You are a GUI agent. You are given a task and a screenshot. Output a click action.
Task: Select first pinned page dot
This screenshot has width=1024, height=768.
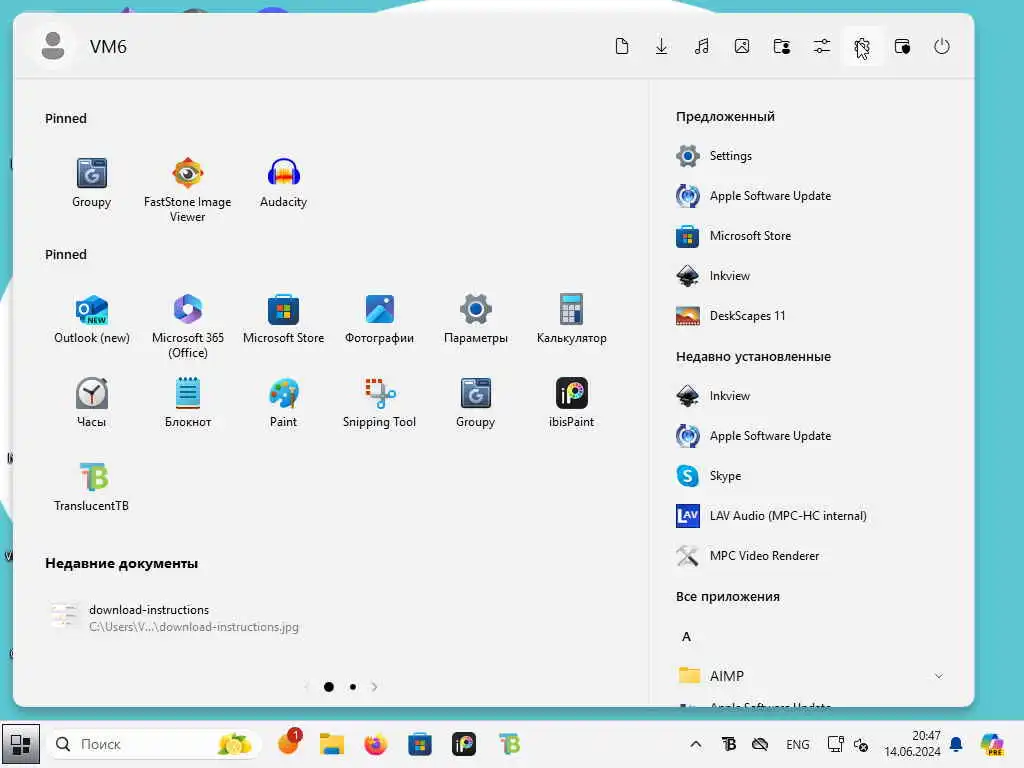pos(328,686)
